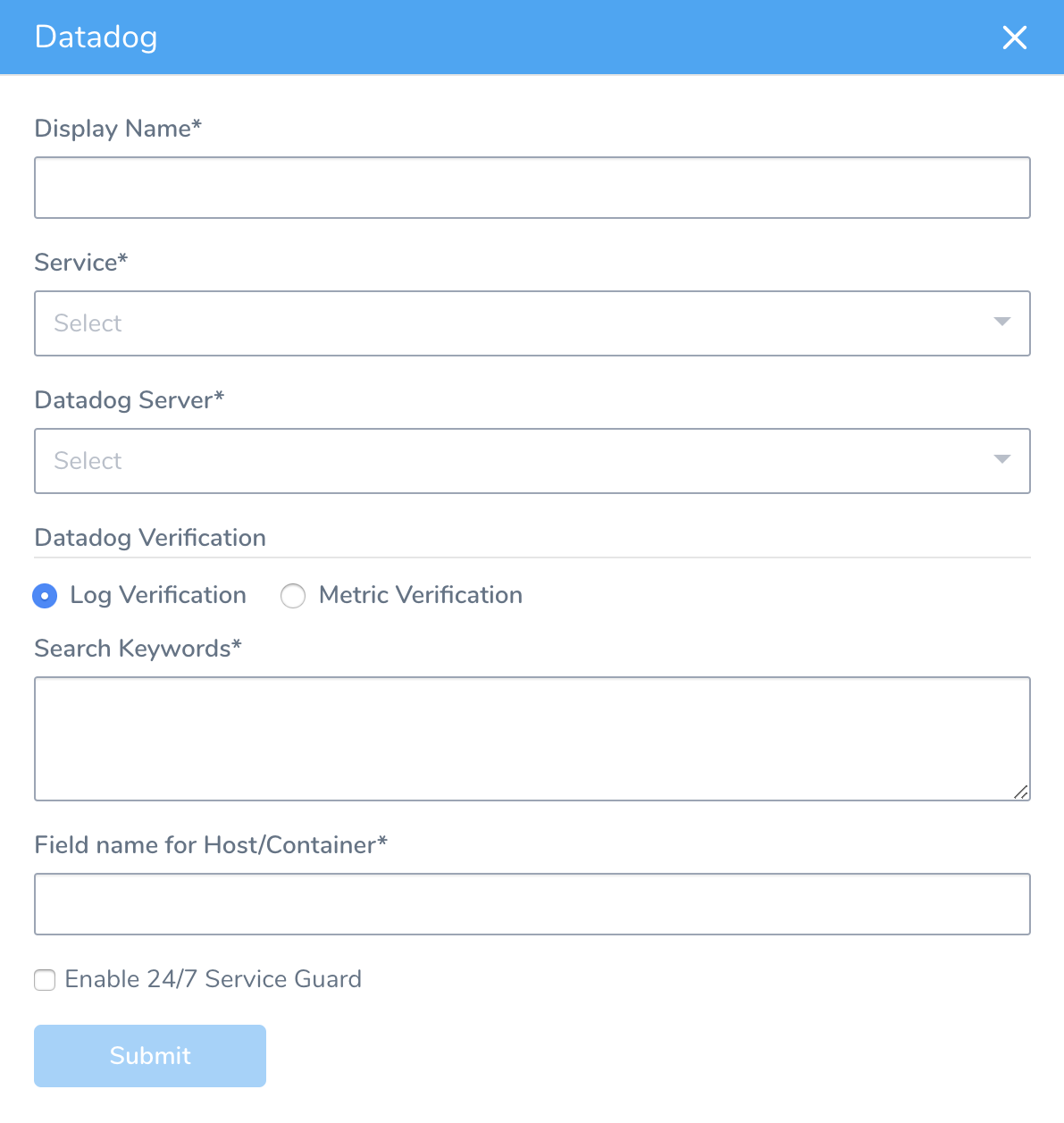Viewport: 1064px width, 1123px height.
Task: Select the Log Verification radio button
Action: click(x=45, y=596)
